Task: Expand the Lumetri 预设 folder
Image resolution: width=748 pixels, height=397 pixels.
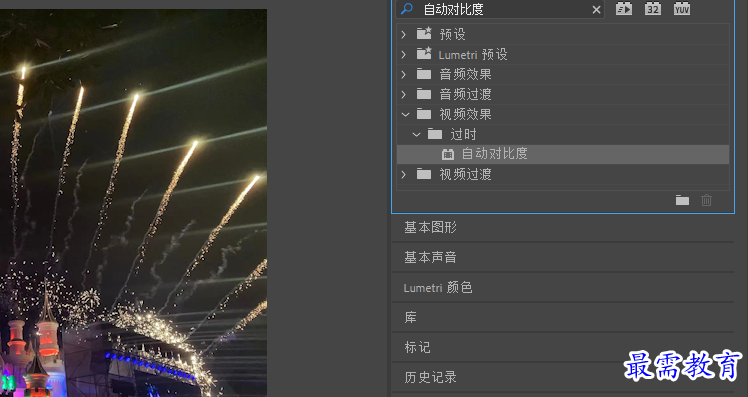Action: [x=404, y=54]
